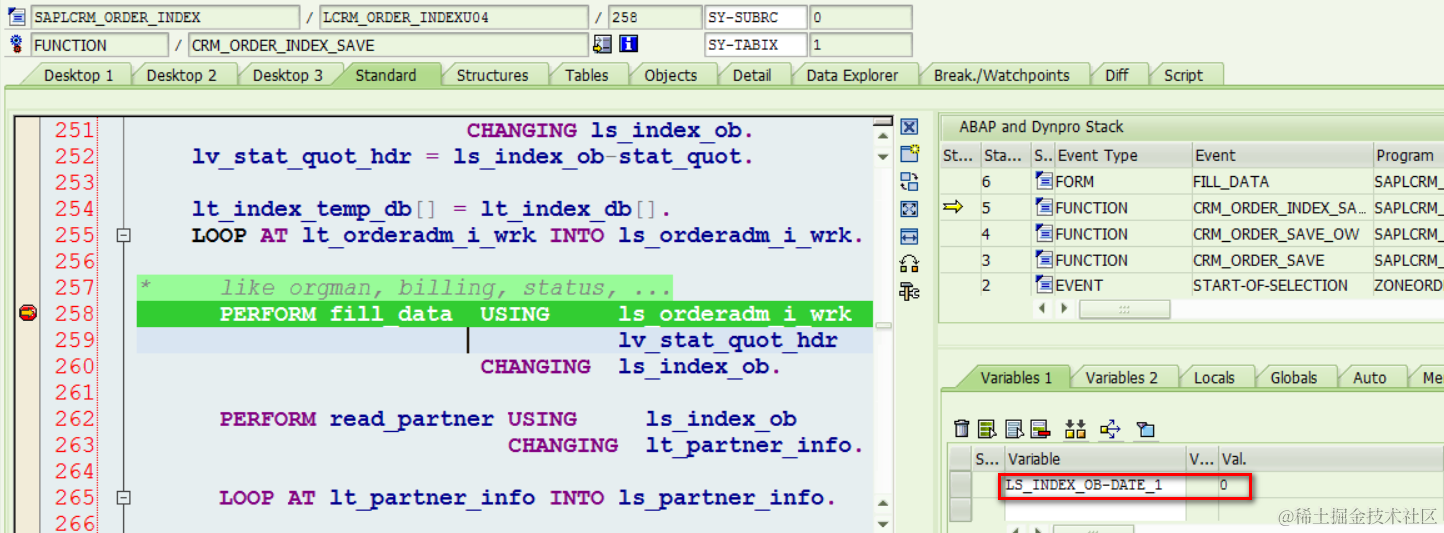Viewport: 1444px width, 533px height.
Task: Click the blue arrows icon in Variables toolbar
Action: (1110, 429)
